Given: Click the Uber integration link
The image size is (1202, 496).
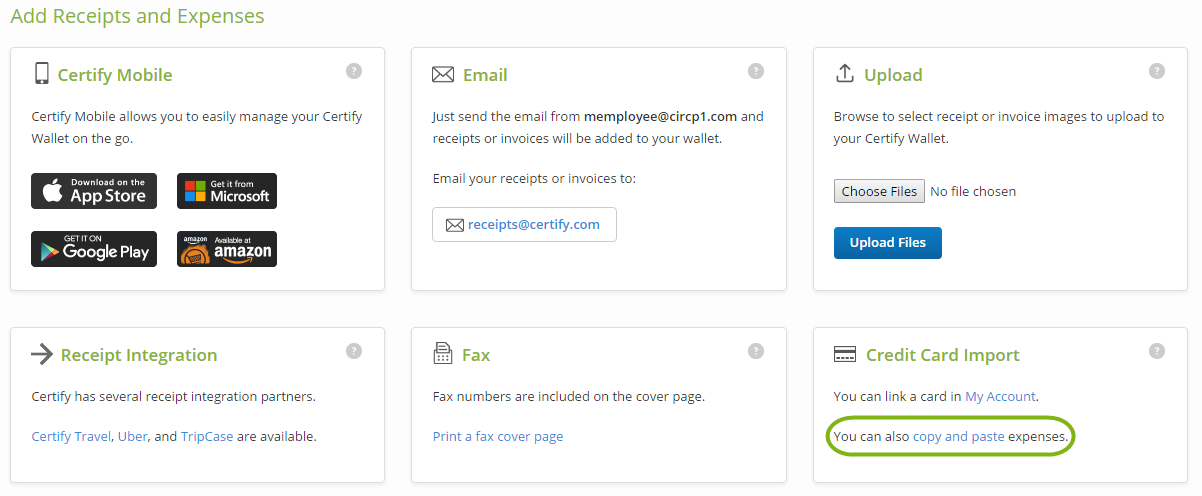Looking at the screenshot, I should (x=132, y=437).
